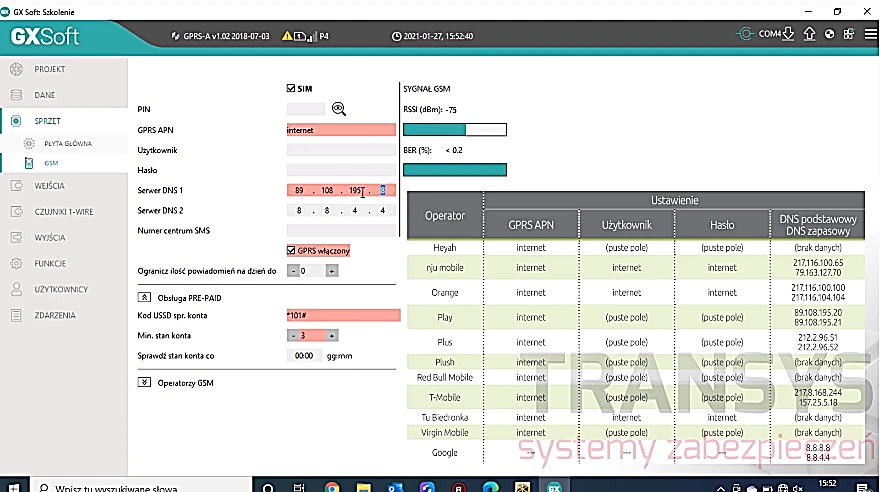Click the Windows taskbar search box
Image resolution: width=880 pixels, height=492 pixels.
(x=140, y=487)
